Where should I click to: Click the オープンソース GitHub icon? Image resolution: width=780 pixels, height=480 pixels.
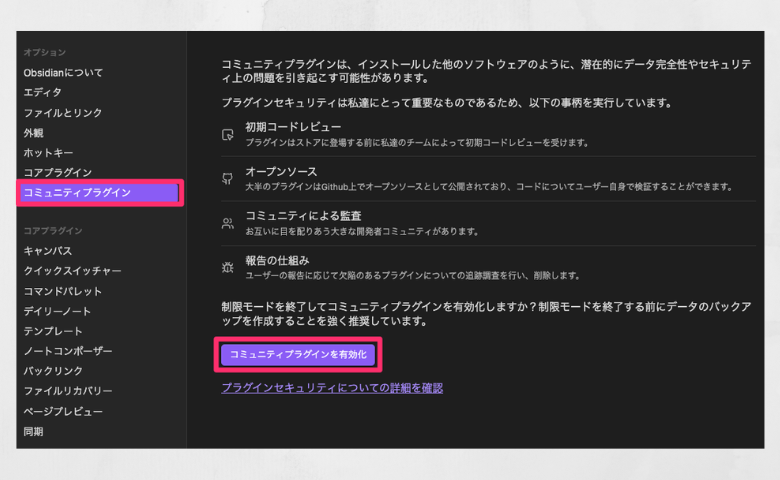coord(228,179)
